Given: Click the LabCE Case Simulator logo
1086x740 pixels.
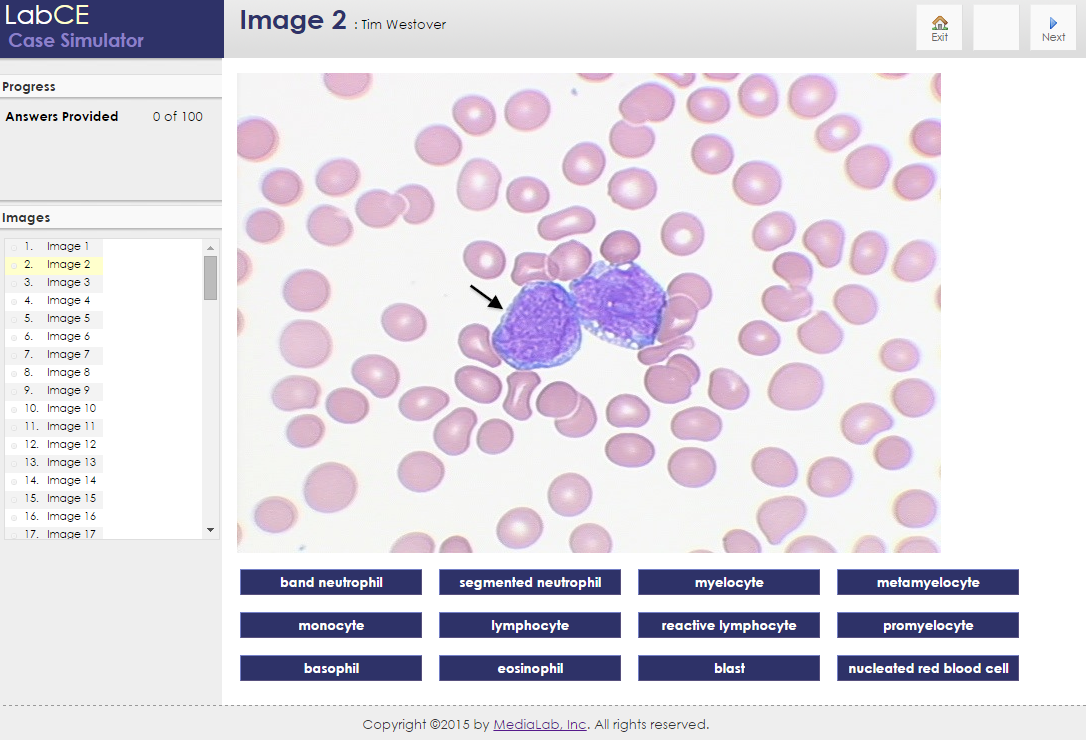Looking at the screenshot, I should pos(112,28).
